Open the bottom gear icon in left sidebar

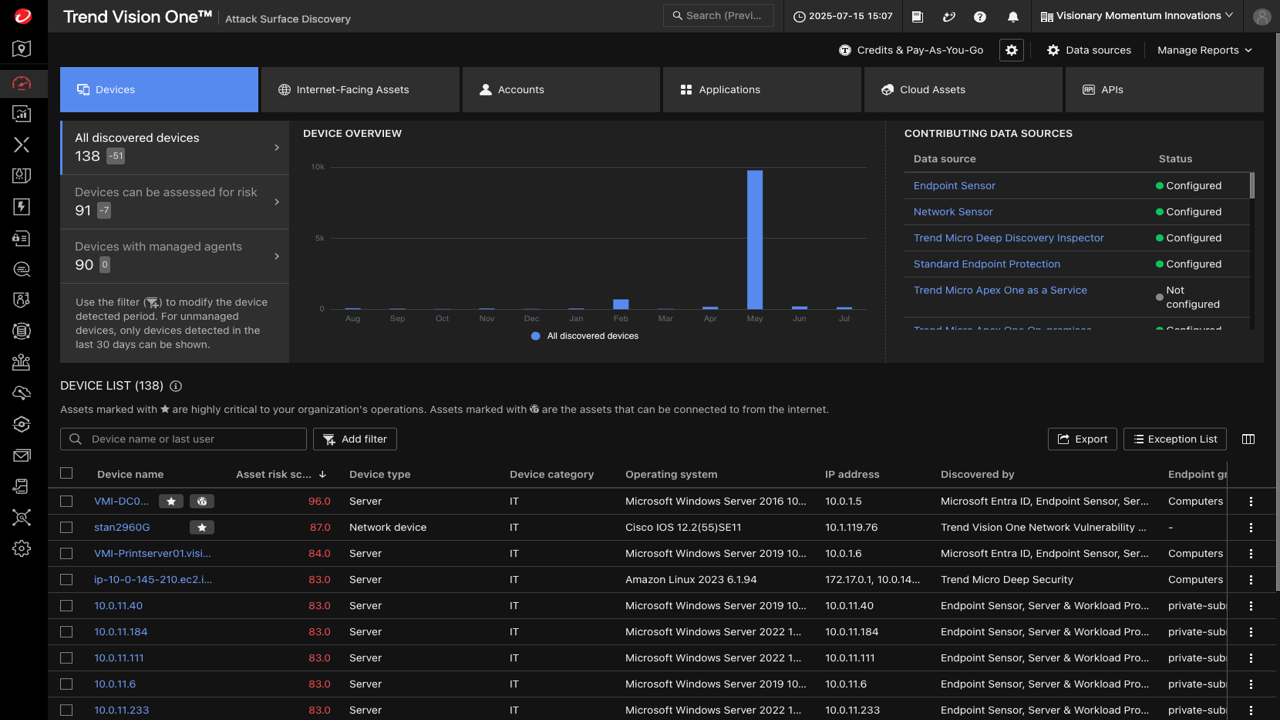point(22,549)
